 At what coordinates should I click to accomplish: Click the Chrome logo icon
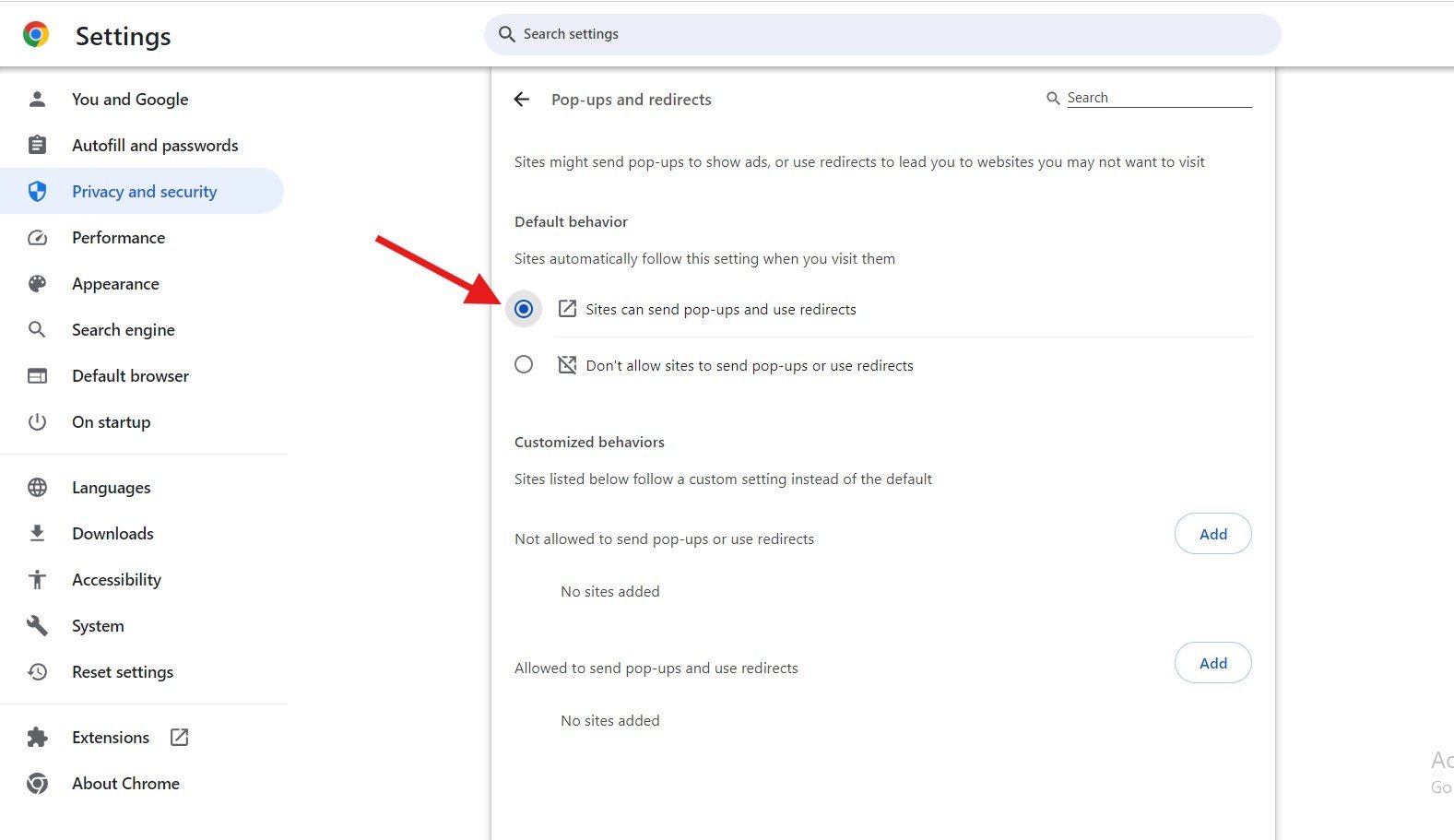36,35
